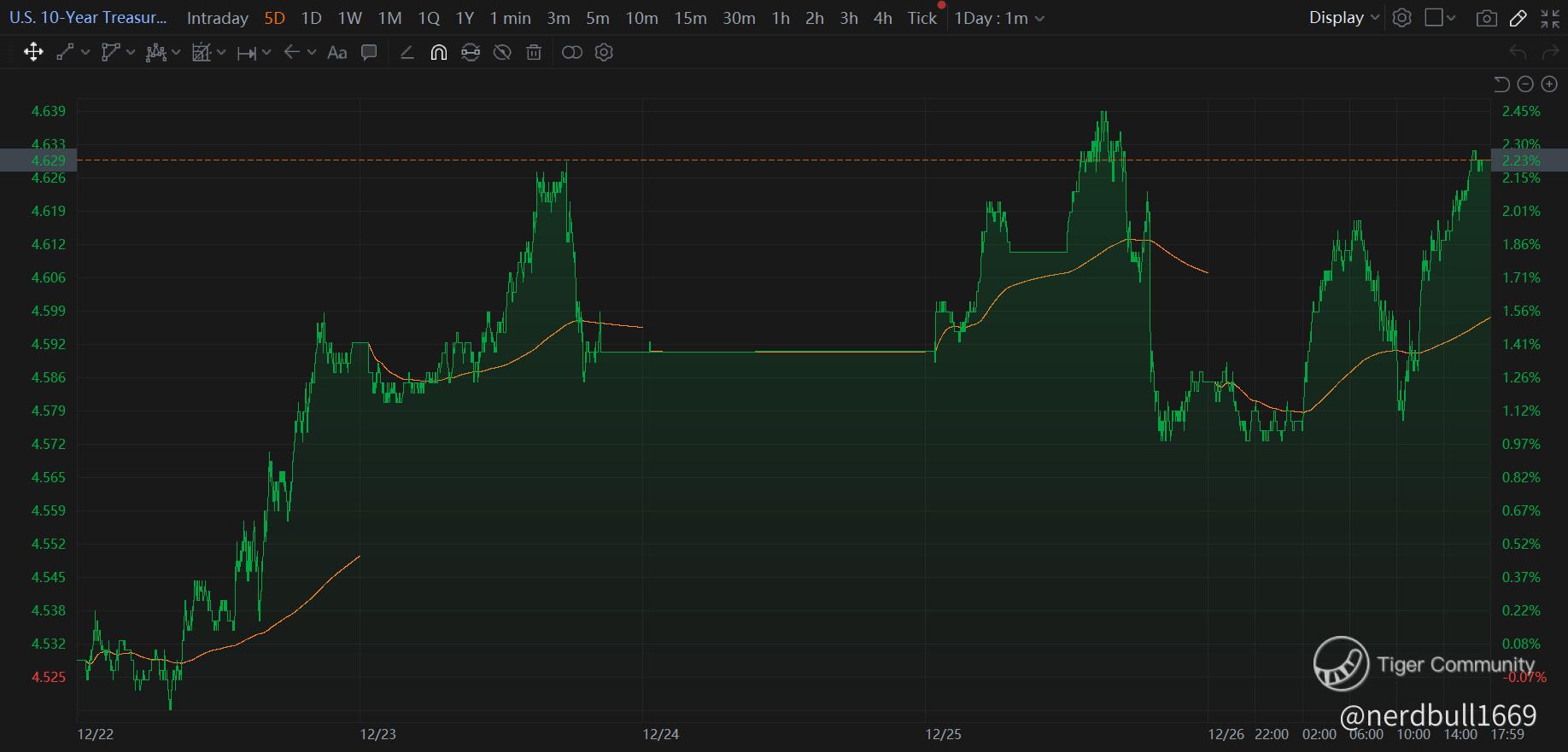This screenshot has height=752, width=1568.
Task: Open the overlapping circles compare tool
Action: point(572,53)
